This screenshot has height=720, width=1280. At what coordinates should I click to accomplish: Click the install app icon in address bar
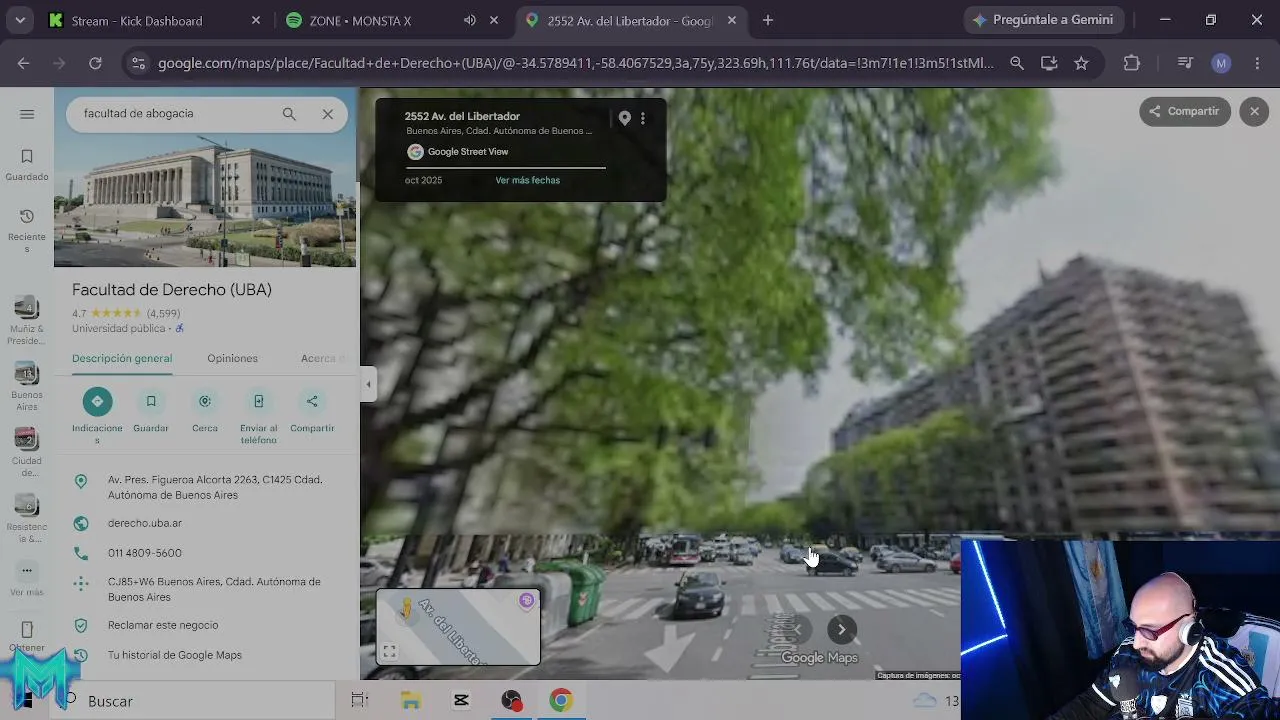pyautogui.click(x=1049, y=63)
